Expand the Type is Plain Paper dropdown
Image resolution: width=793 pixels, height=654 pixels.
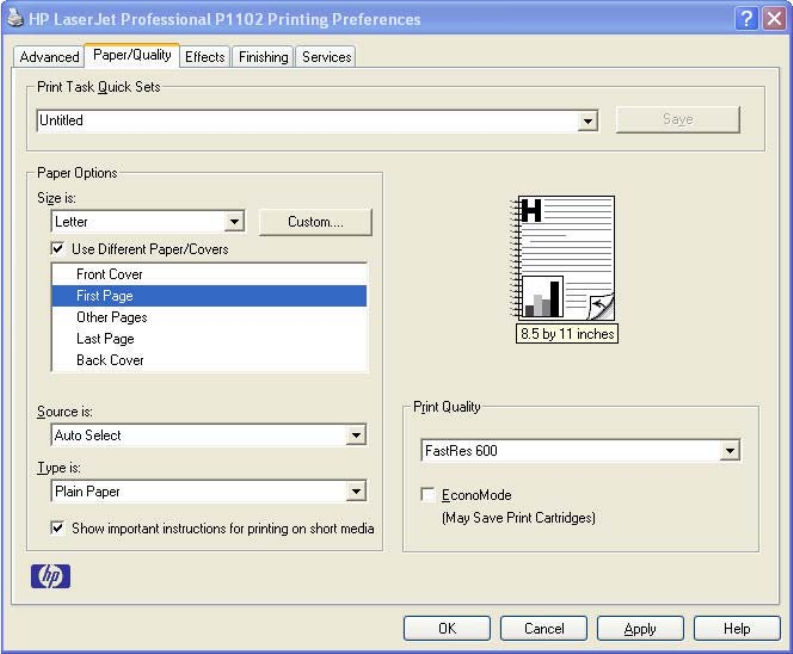click(356, 491)
